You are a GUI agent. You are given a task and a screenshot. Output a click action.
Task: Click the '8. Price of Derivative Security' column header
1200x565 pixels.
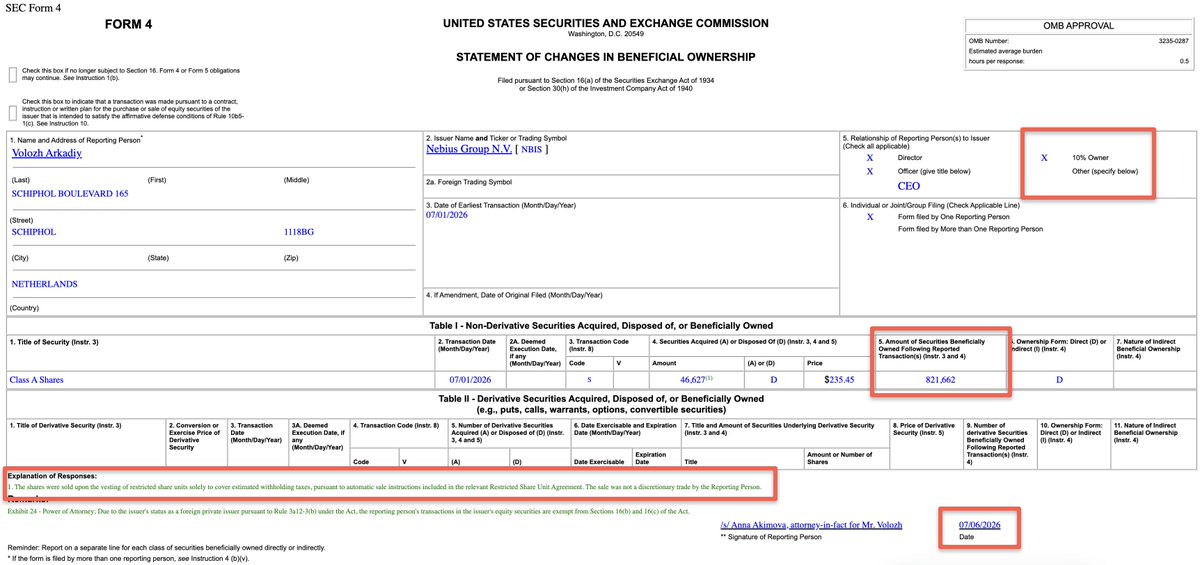pos(925,429)
